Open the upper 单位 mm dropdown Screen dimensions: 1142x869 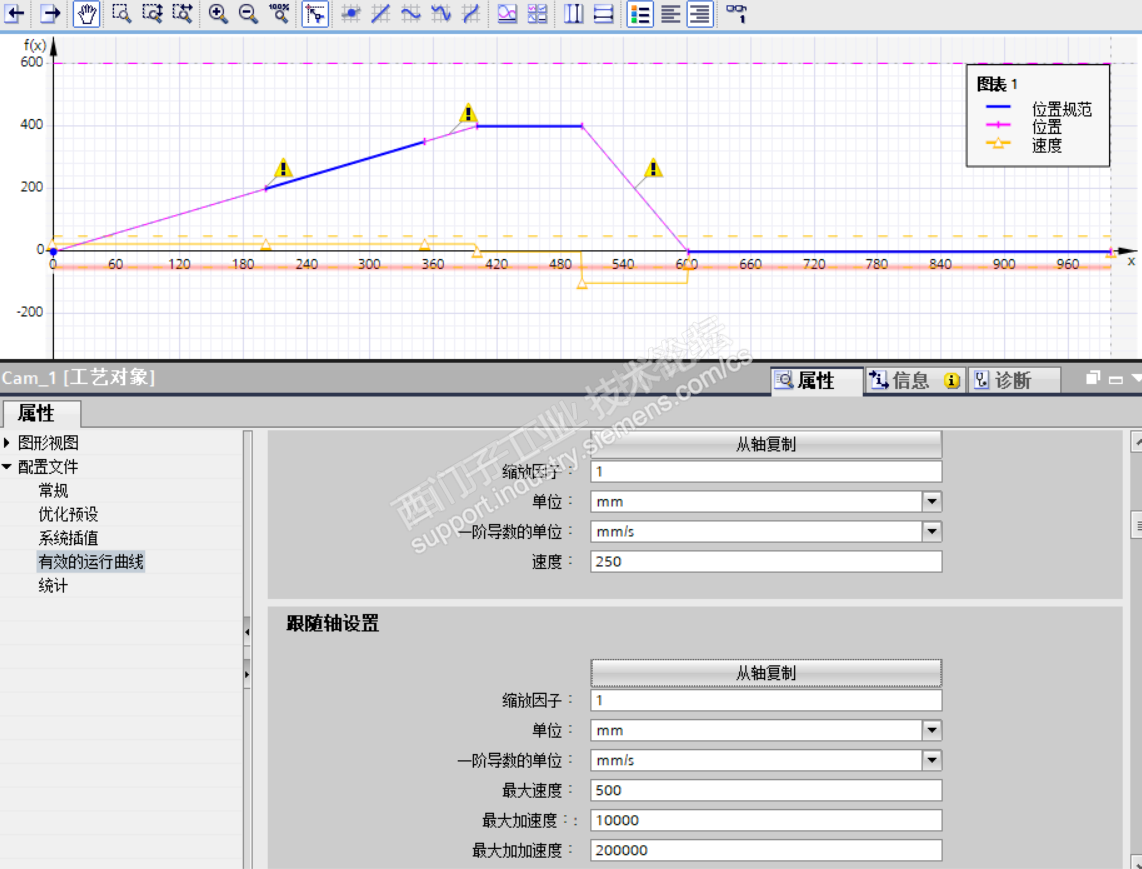click(x=932, y=501)
